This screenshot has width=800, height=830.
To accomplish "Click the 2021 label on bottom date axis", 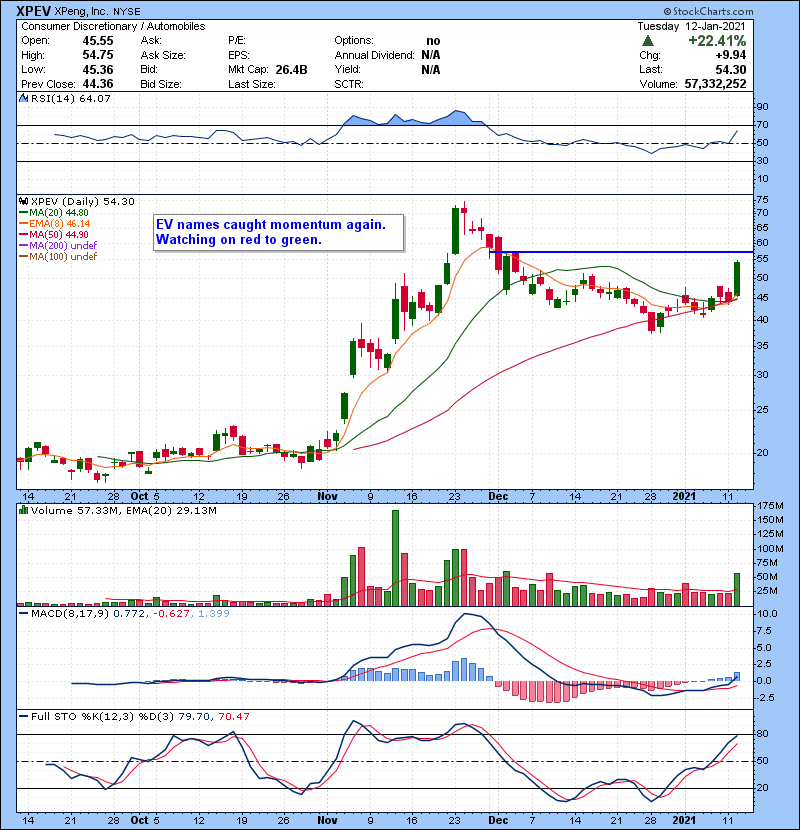I will tap(684, 820).
